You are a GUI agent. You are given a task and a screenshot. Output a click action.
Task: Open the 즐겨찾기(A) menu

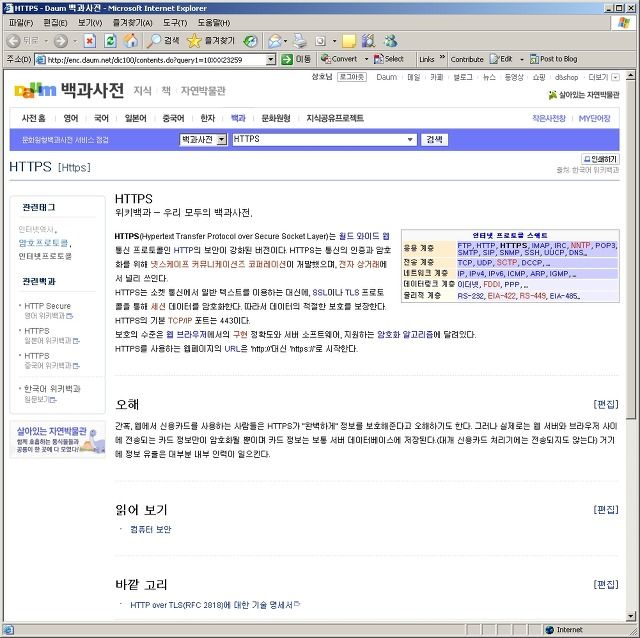[x=132, y=23]
